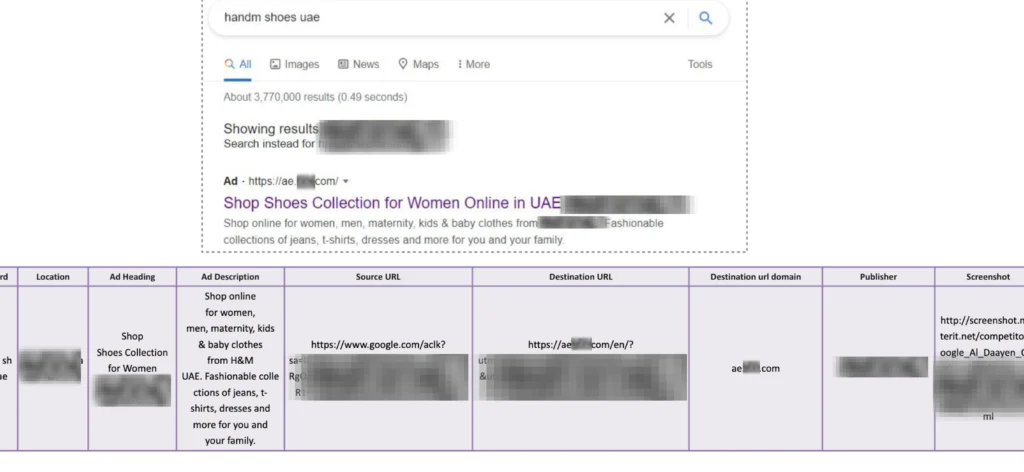Open the Maps search tab
This screenshot has width=1024, height=472.
click(418, 64)
